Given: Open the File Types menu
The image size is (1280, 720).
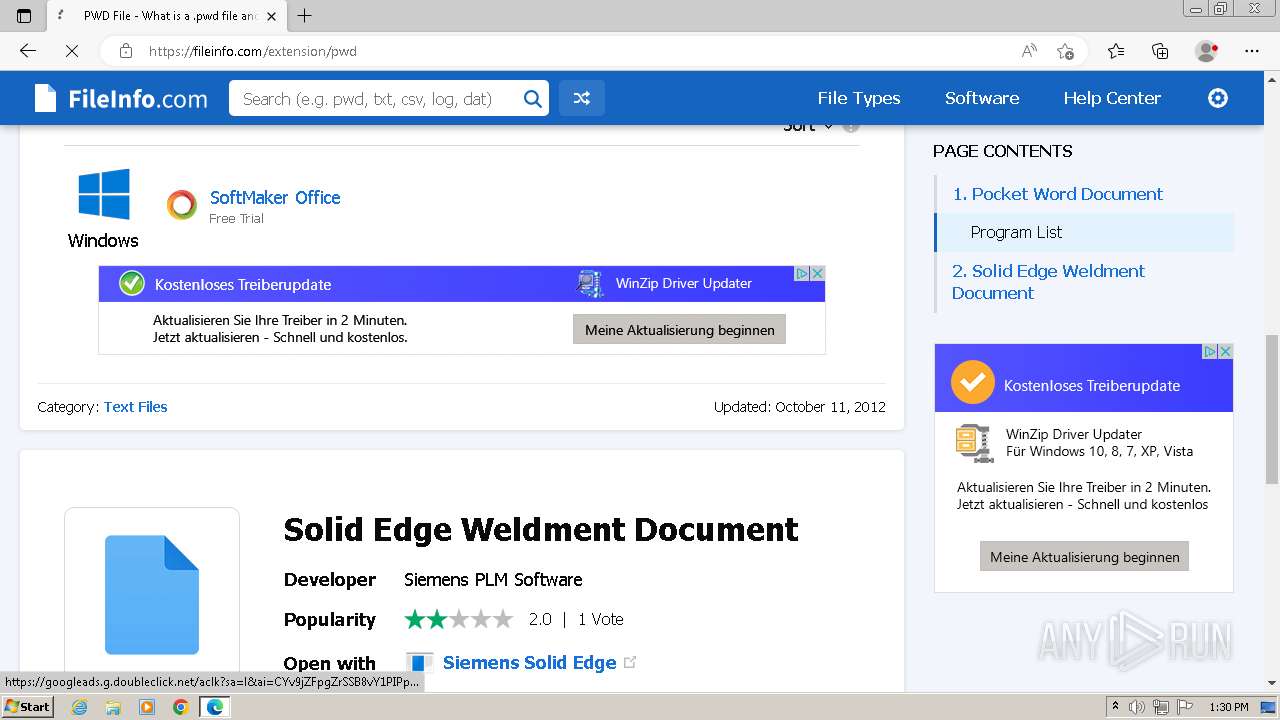Looking at the screenshot, I should 859,98.
